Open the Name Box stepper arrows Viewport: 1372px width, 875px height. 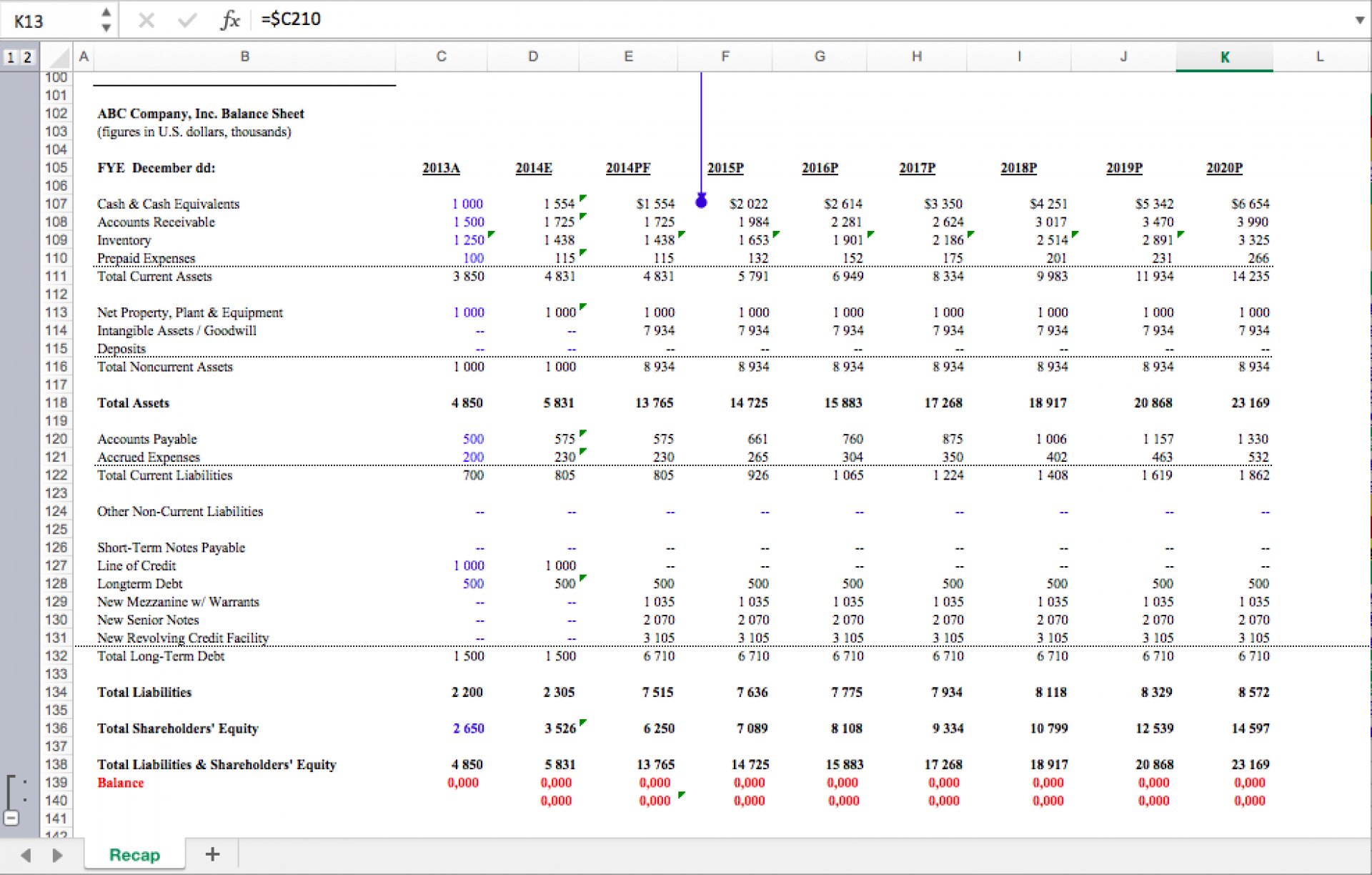[106, 20]
